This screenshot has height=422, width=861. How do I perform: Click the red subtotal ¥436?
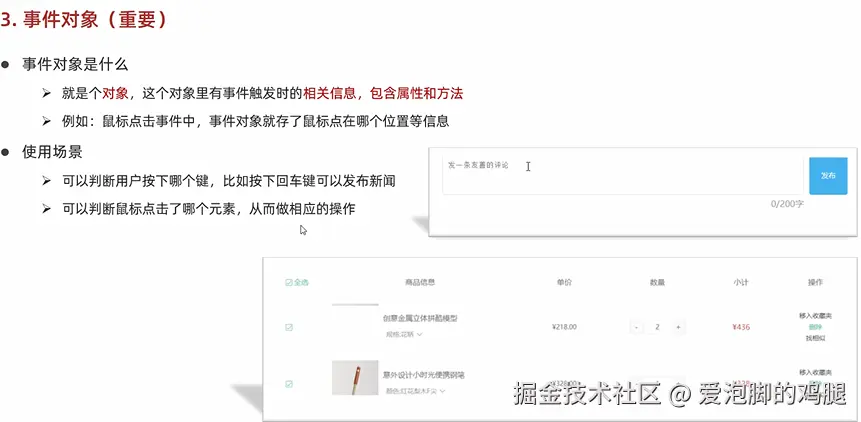741,328
